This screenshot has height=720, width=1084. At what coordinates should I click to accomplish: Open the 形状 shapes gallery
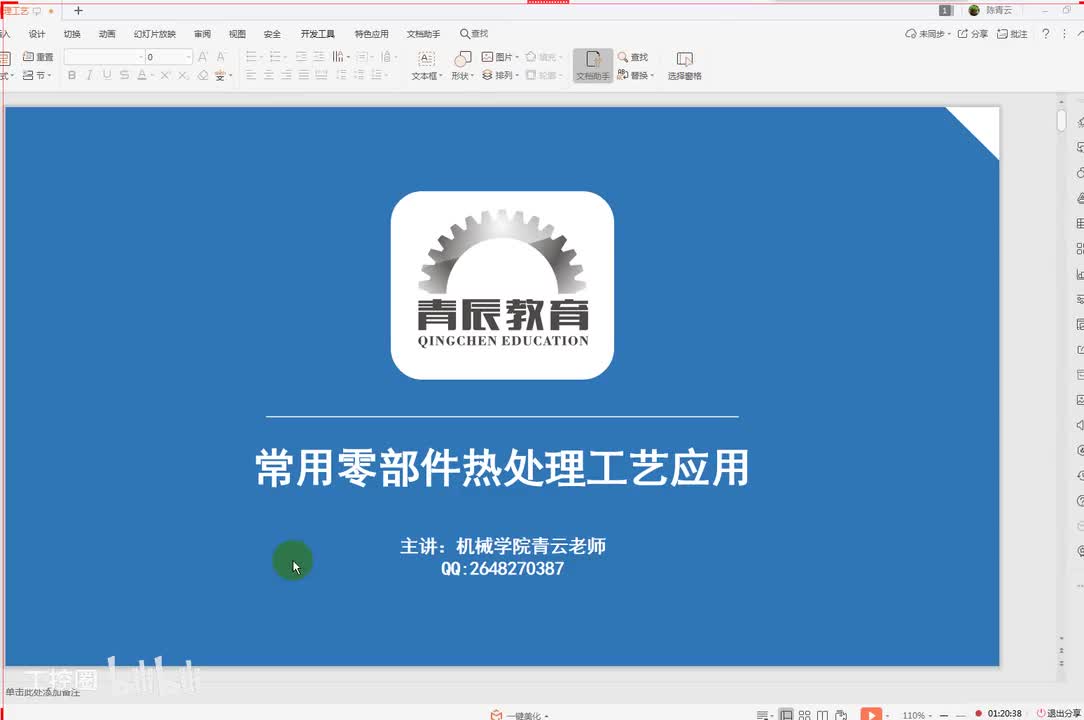[x=462, y=66]
